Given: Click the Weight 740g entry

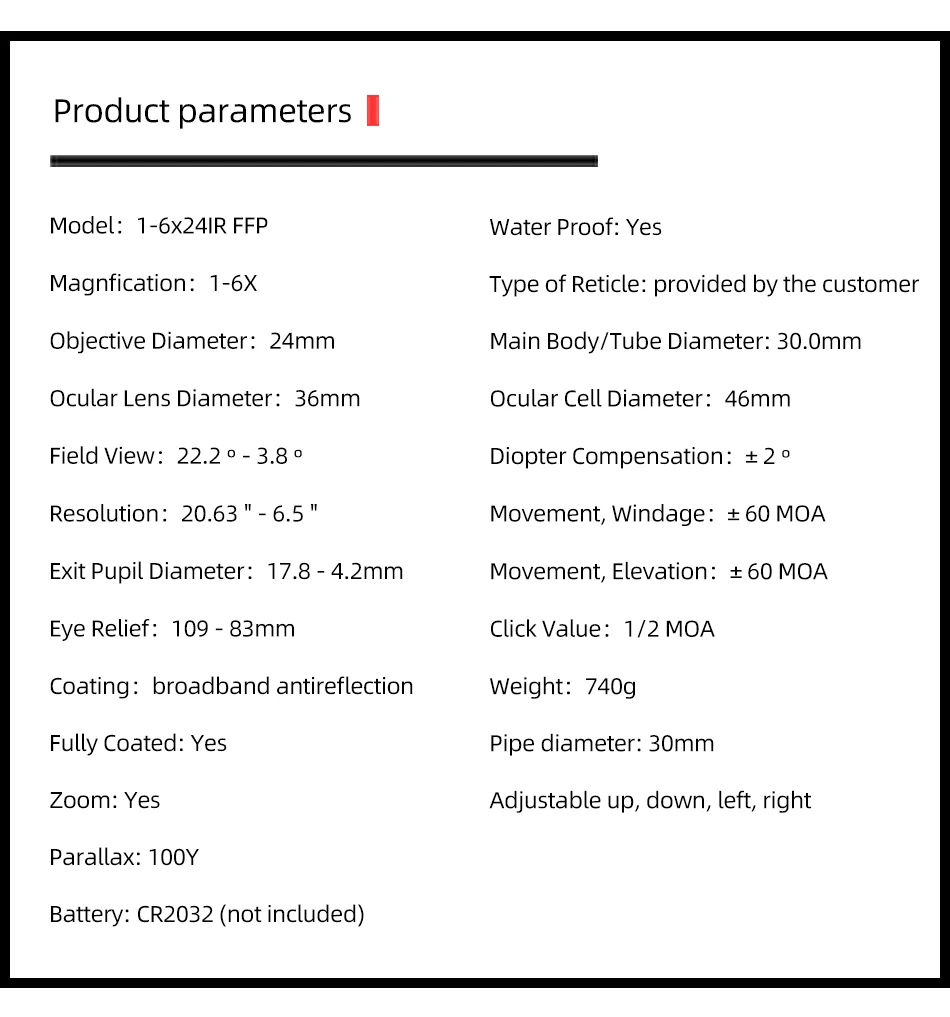Looking at the screenshot, I should 562,686.
